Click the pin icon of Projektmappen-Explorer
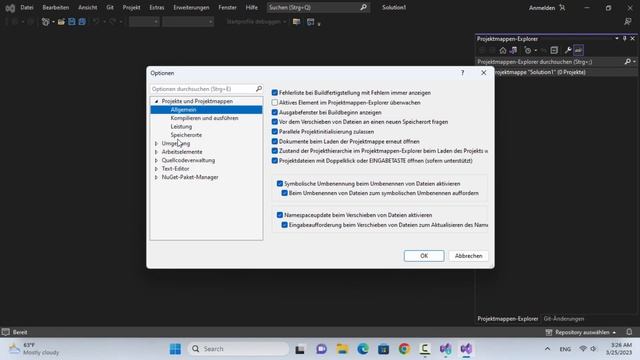This screenshot has width=640, height=360. pos(624,38)
